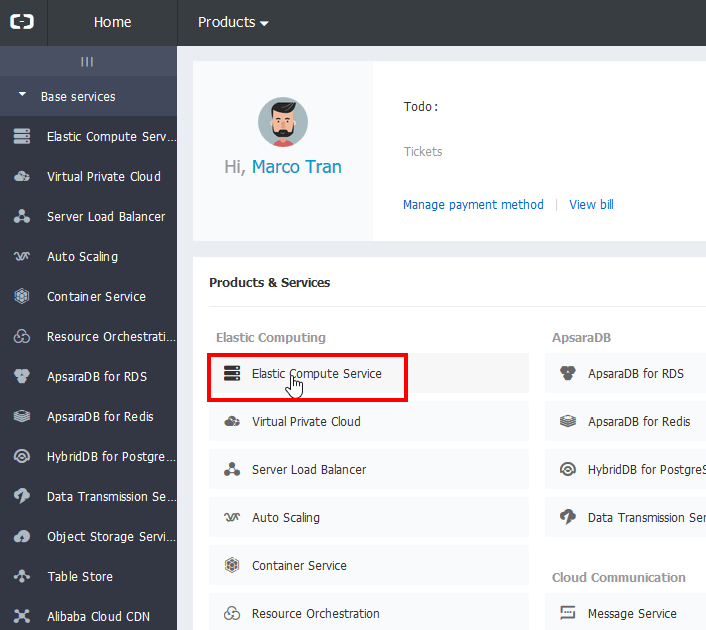Click the Auto Scaling sidebar icon
706x630 pixels.
(22, 257)
